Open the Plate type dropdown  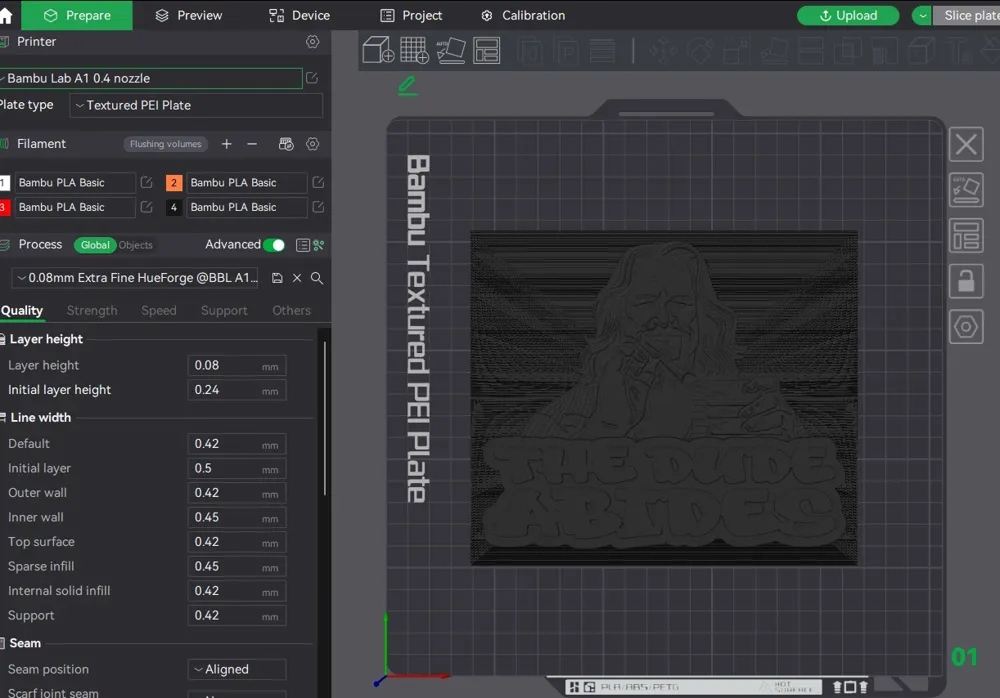click(196, 105)
